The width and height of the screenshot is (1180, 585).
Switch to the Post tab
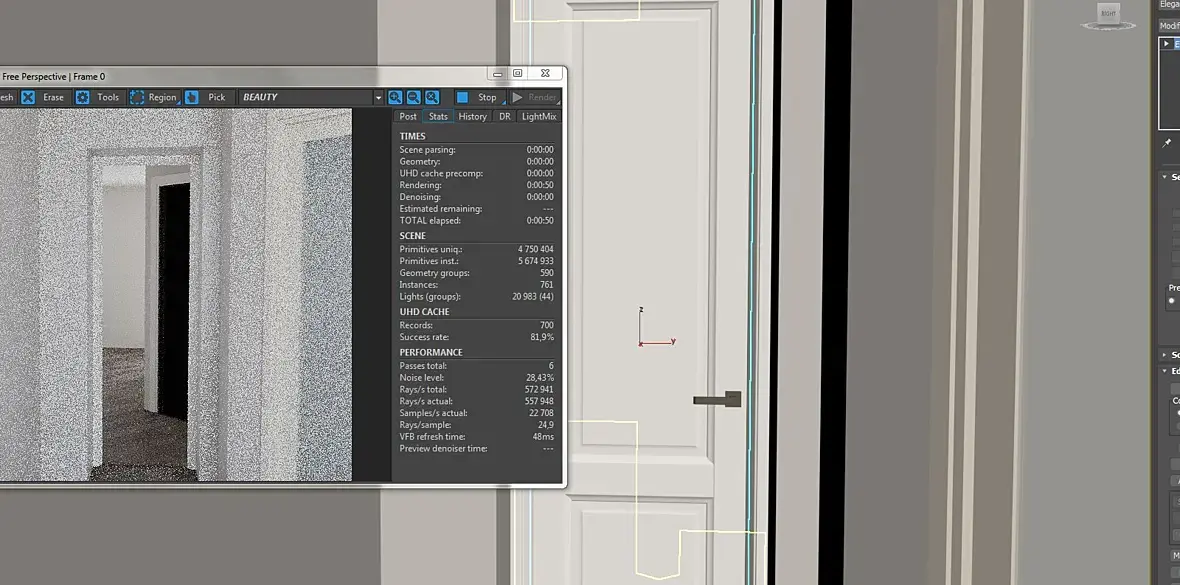[408, 116]
